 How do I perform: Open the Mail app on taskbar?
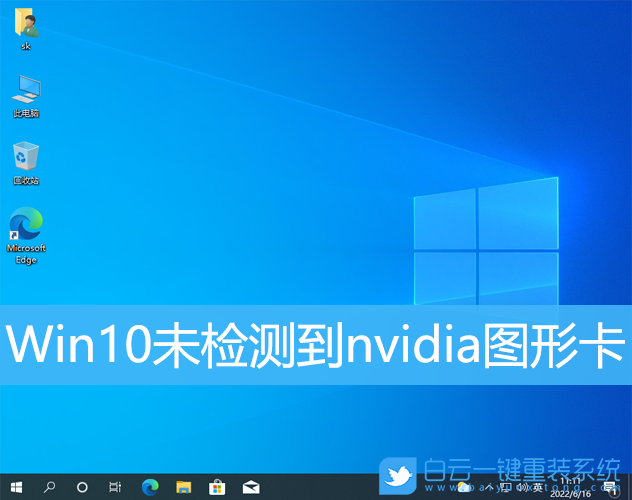point(251,487)
